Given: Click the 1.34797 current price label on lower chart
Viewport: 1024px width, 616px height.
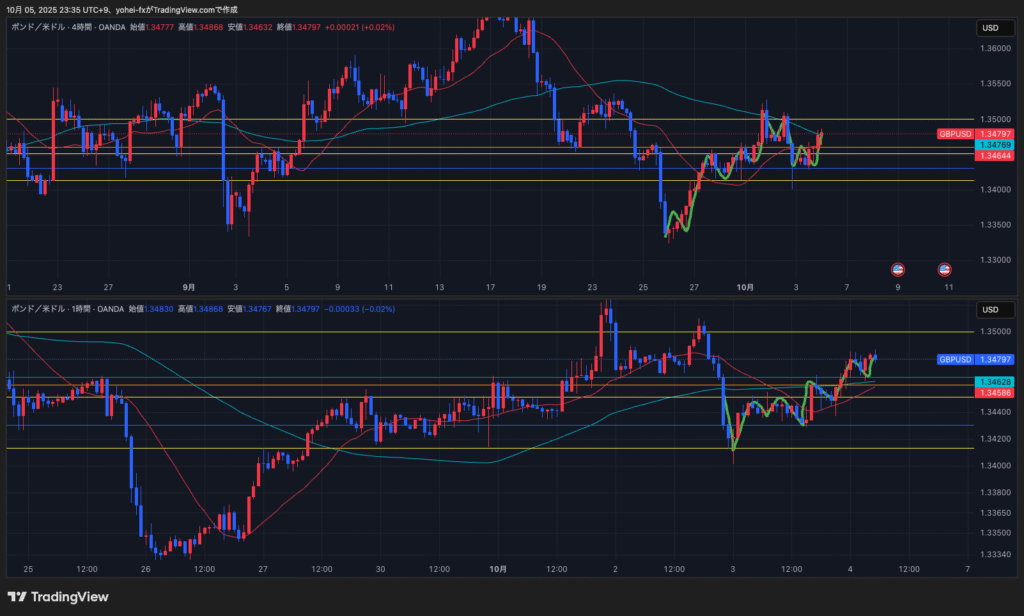Looking at the screenshot, I should click(995, 359).
